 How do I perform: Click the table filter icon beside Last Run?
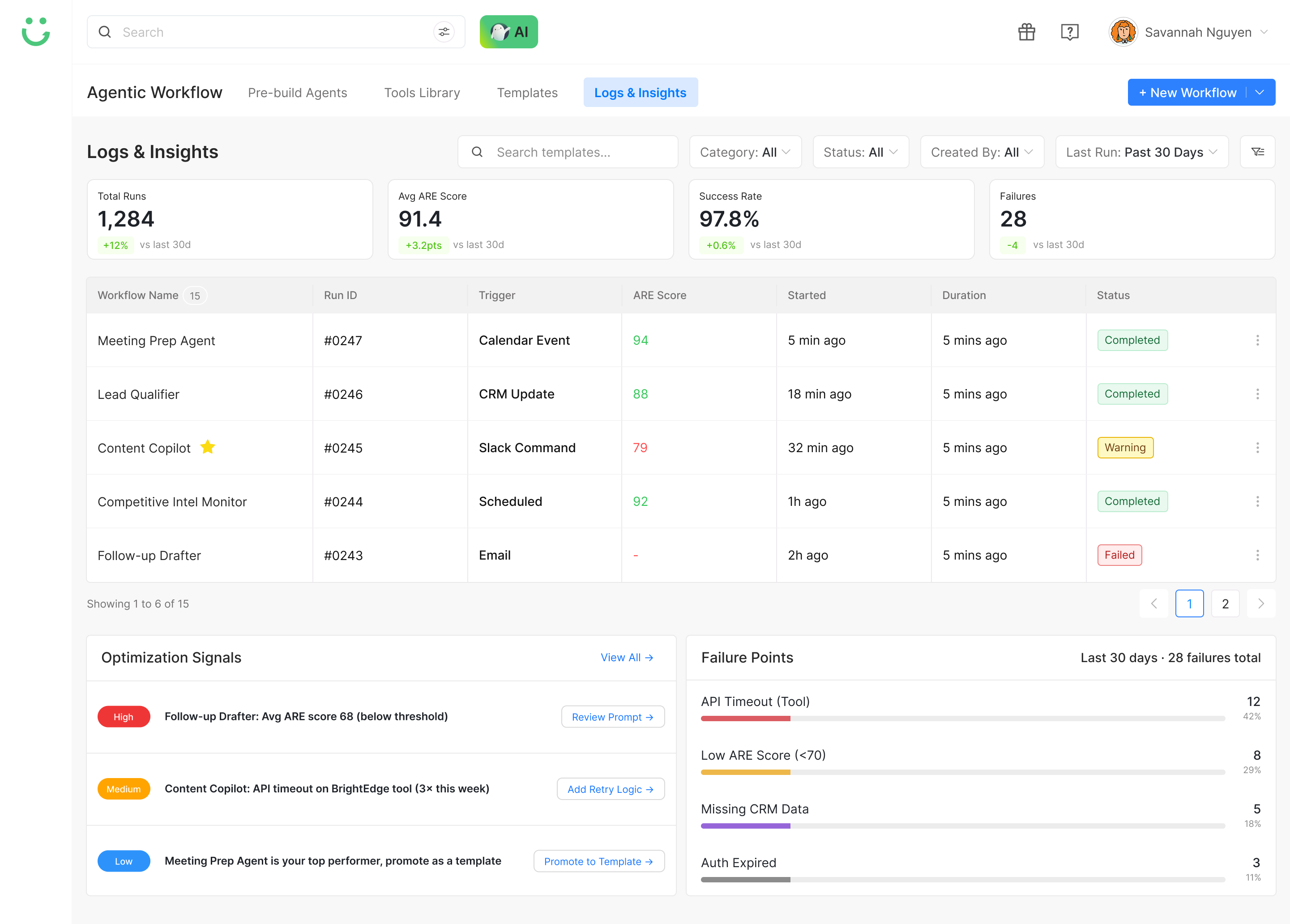coord(1258,152)
